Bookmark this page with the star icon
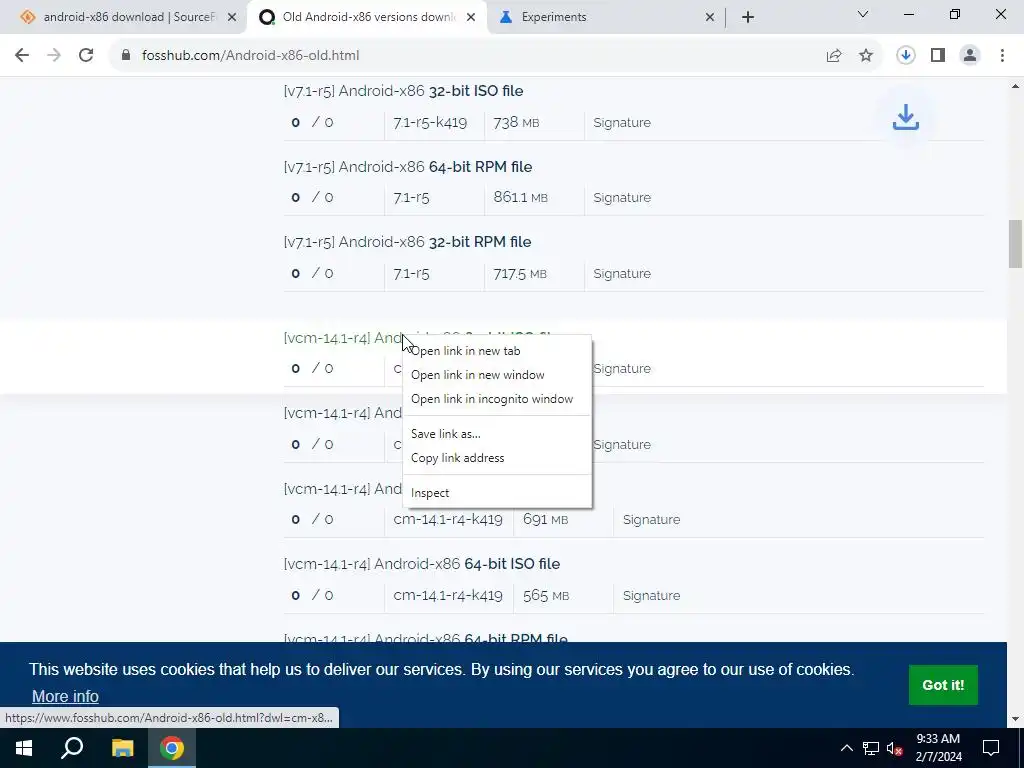The width and height of the screenshot is (1024, 768). click(866, 56)
